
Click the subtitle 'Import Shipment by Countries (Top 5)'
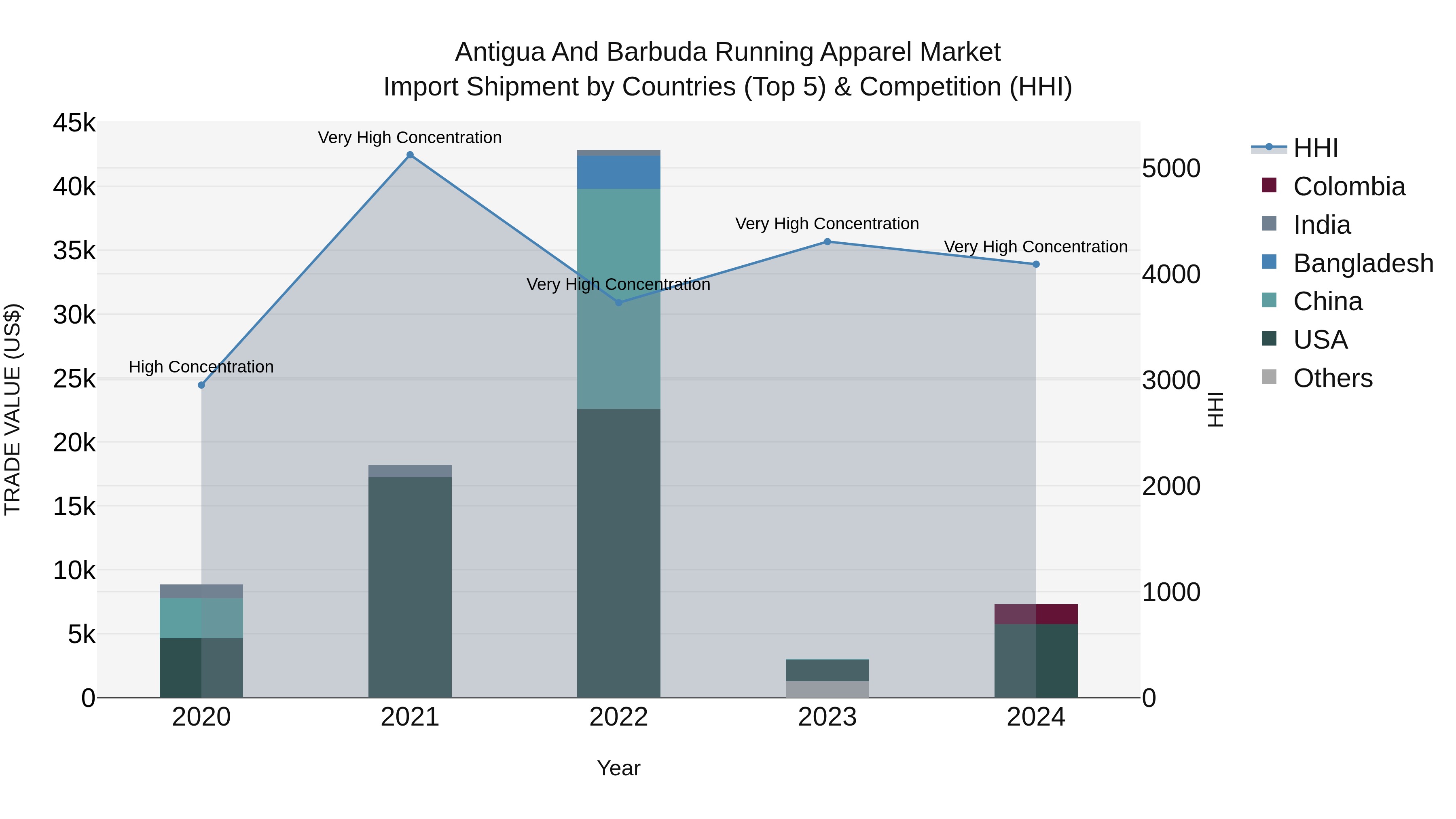coord(604,87)
